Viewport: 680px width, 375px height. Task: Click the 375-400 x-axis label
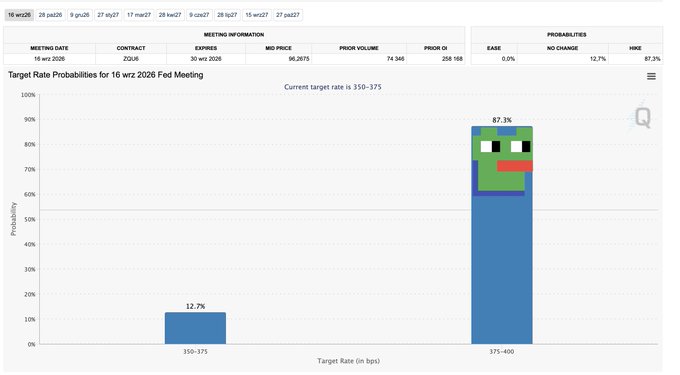tap(502, 352)
